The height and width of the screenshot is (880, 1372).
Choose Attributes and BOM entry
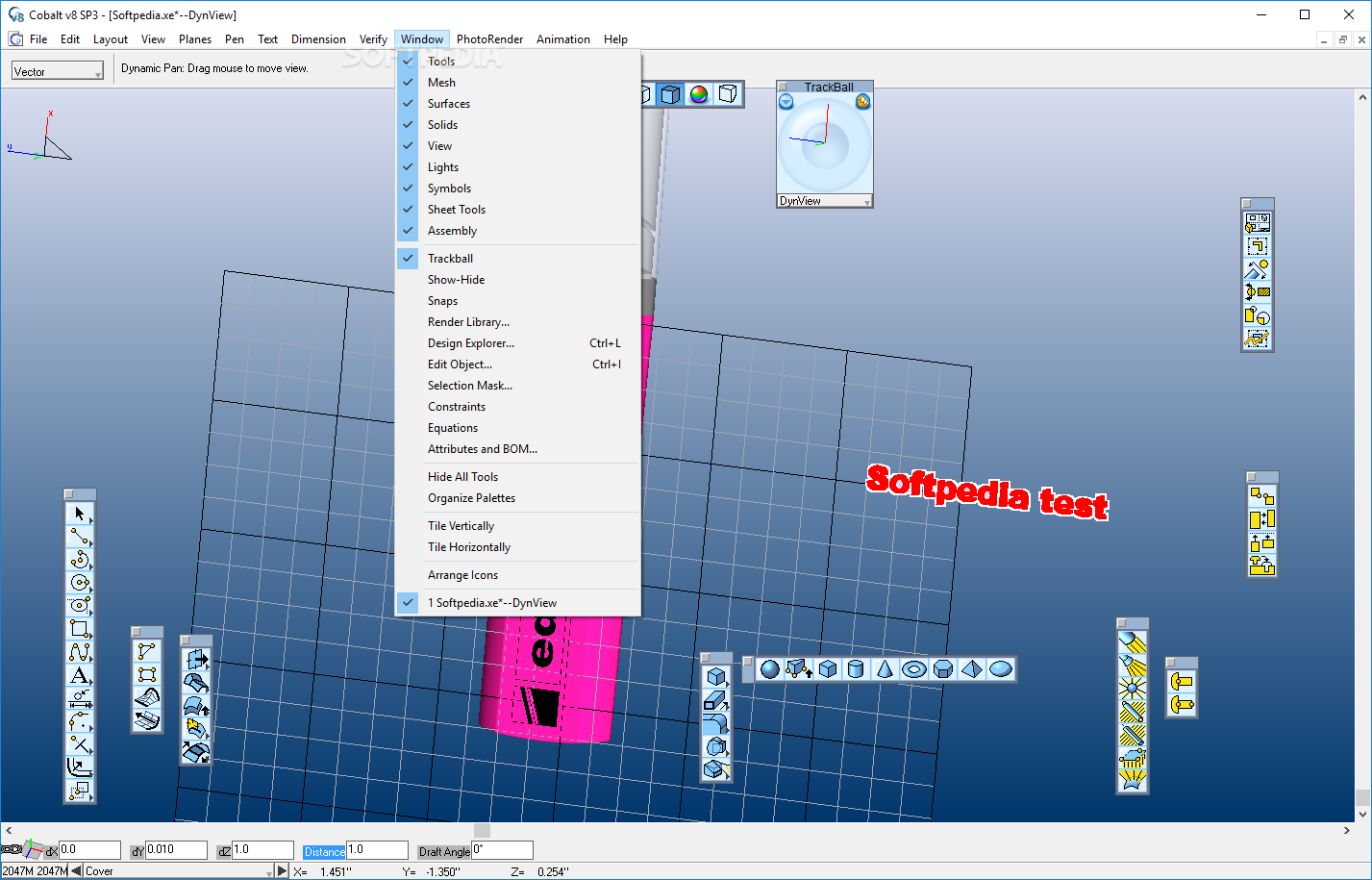click(517, 449)
